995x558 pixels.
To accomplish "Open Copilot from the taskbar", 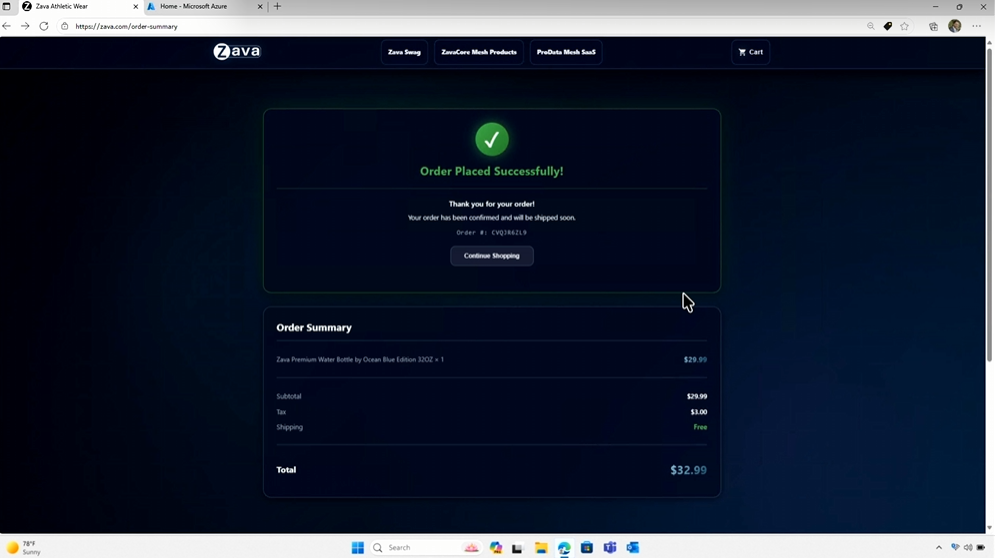I will [496, 547].
